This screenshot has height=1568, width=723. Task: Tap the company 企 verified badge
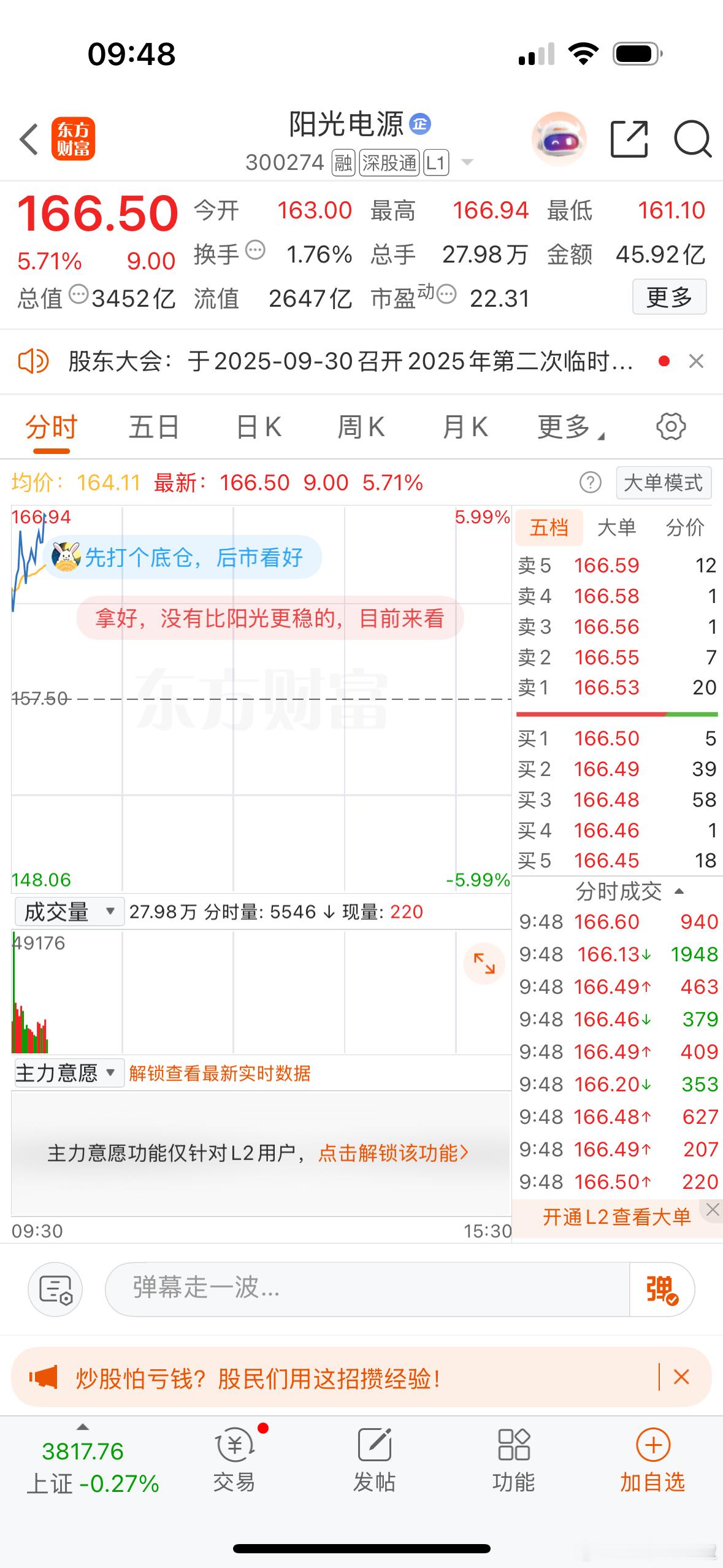(x=420, y=125)
